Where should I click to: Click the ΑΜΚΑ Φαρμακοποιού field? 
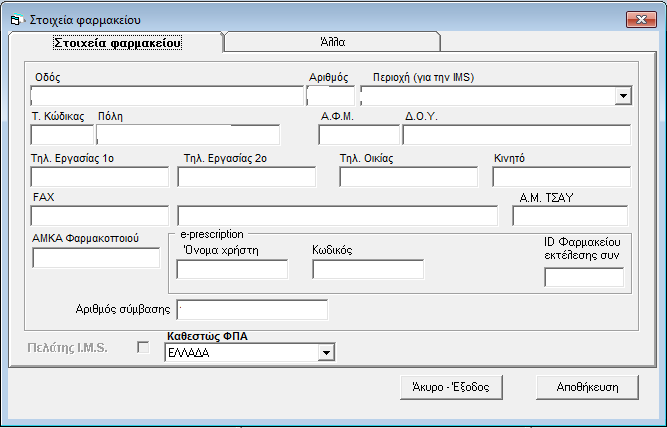[96, 258]
